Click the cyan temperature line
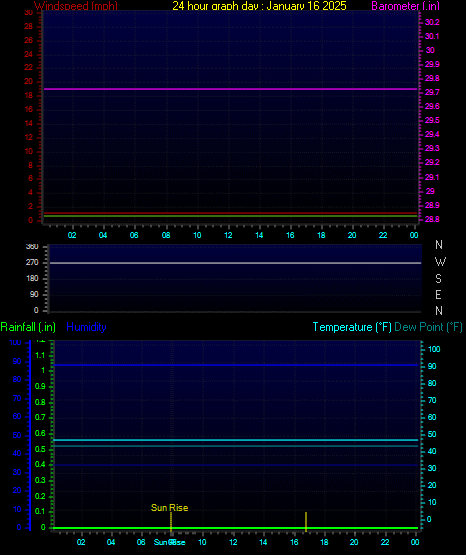 (x=235, y=440)
